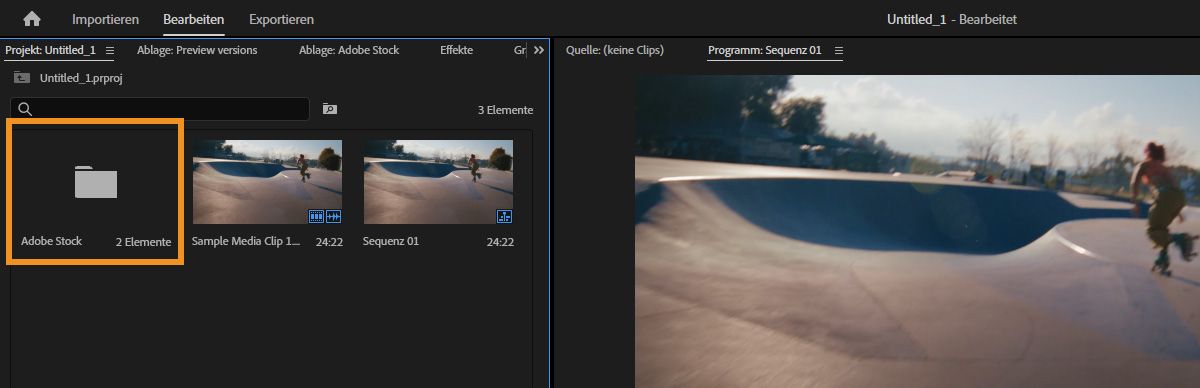Open the Effekte panel tab
Screen dimensions: 1200x388
click(x=456, y=50)
